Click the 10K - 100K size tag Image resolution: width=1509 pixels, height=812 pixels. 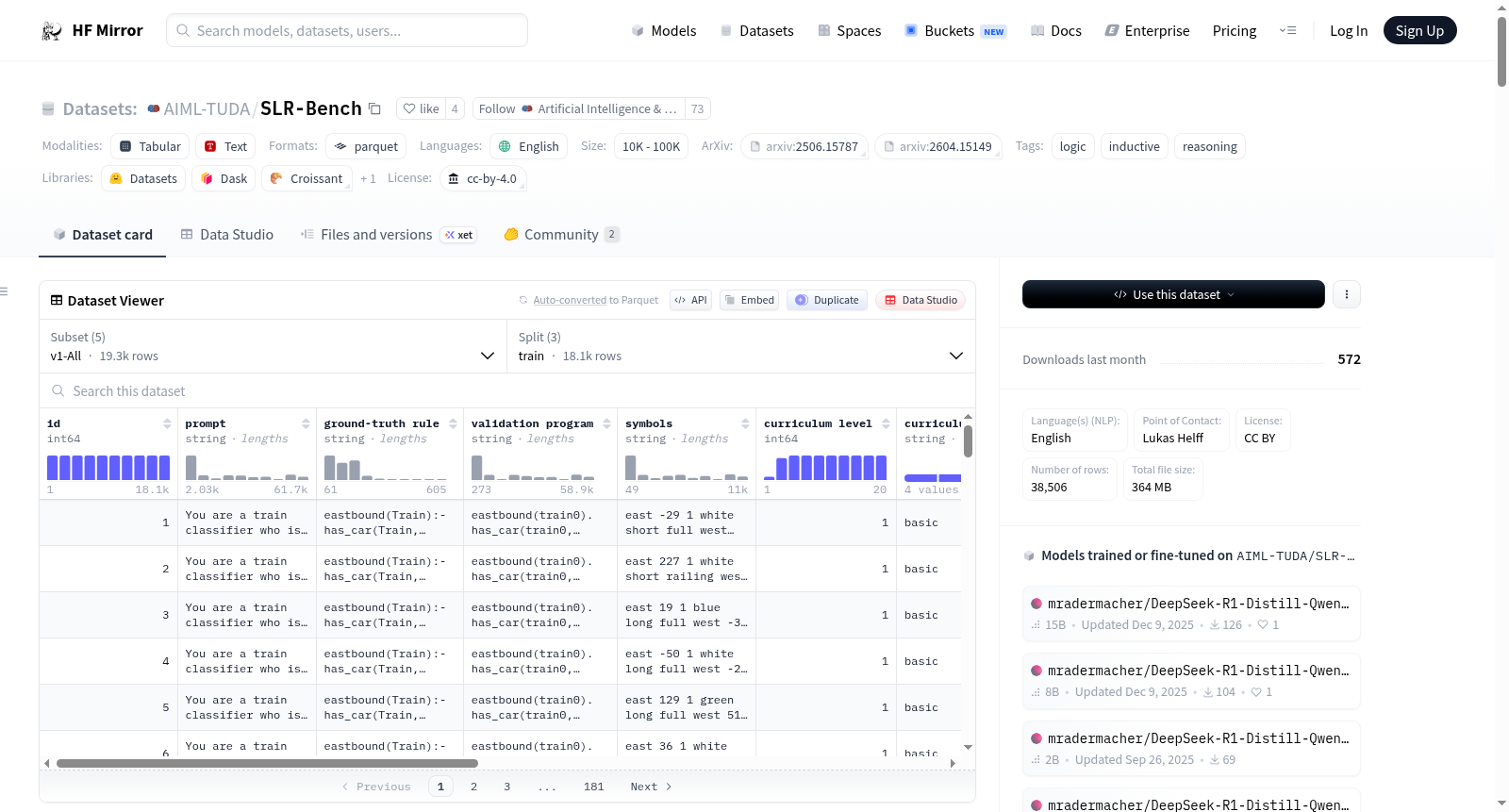pos(651,146)
